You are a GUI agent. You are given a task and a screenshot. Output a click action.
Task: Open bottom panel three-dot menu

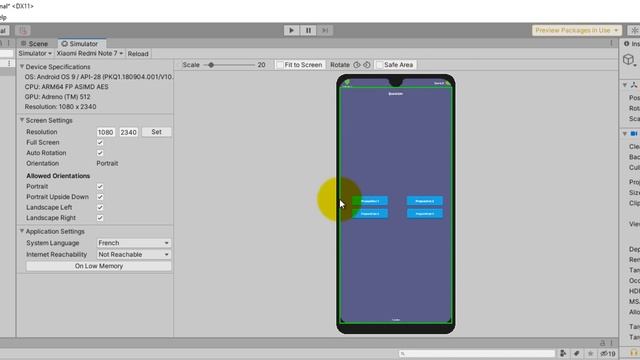coord(611,343)
